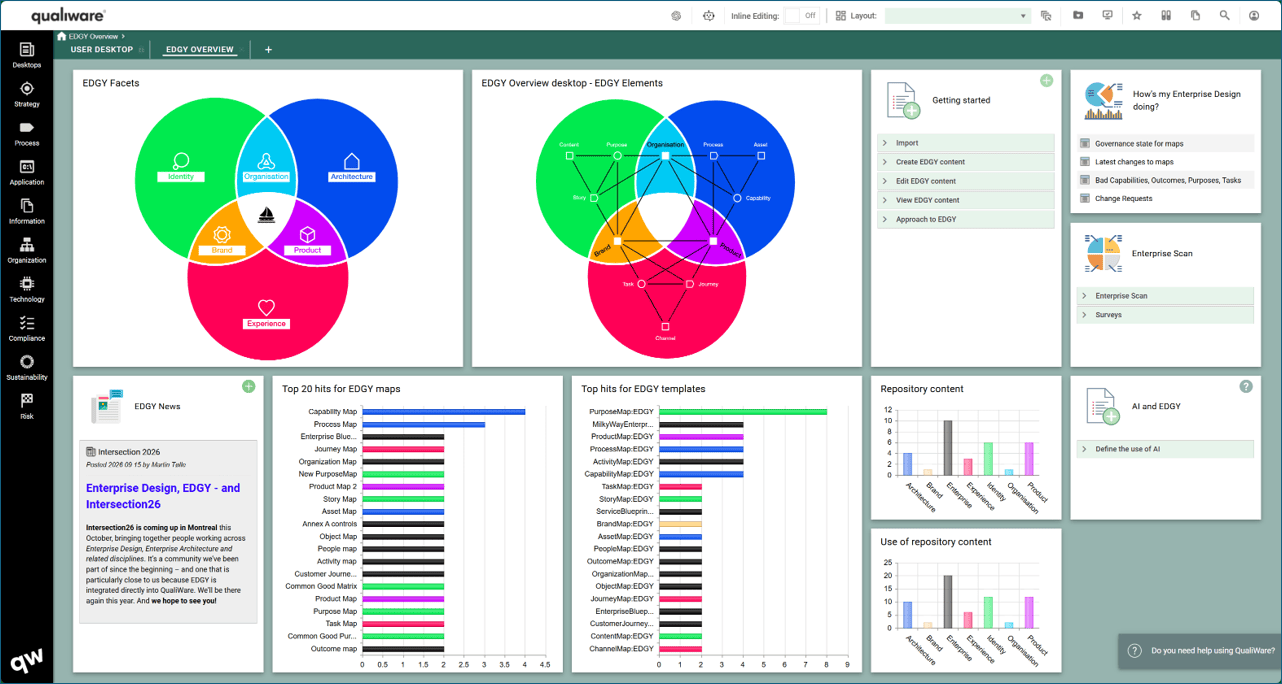1282x684 pixels.
Task: Click the favorites star icon in top toolbar
Action: coord(1137,16)
